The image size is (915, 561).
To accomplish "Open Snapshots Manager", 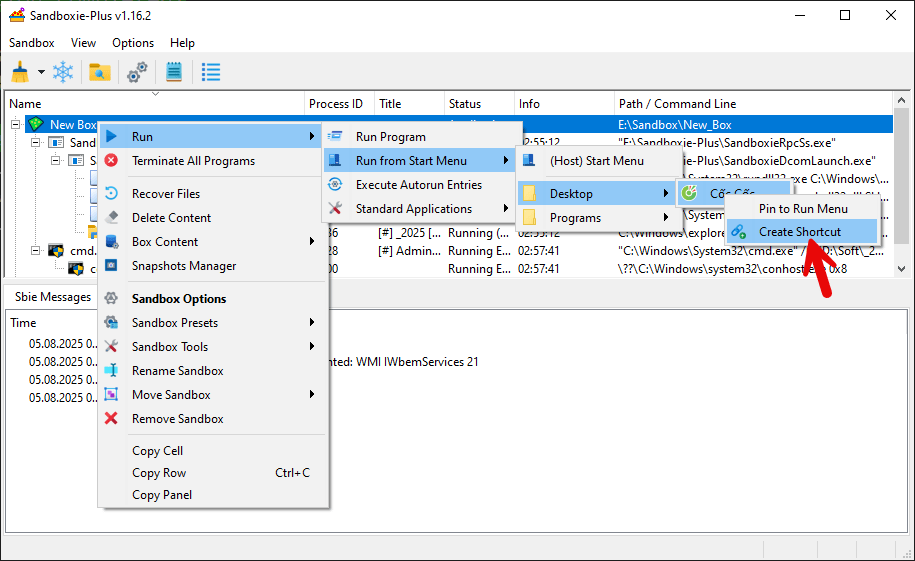I will [x=210, y=266].
